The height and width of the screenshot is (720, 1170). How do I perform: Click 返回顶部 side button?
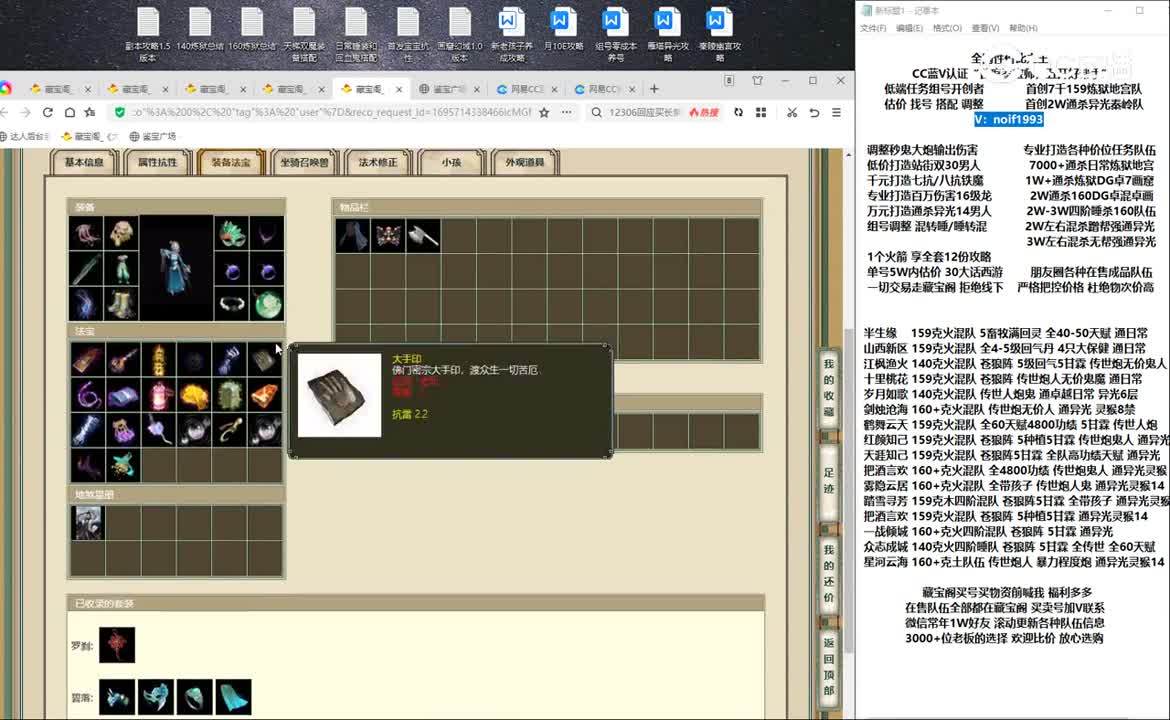click(828, 666)
